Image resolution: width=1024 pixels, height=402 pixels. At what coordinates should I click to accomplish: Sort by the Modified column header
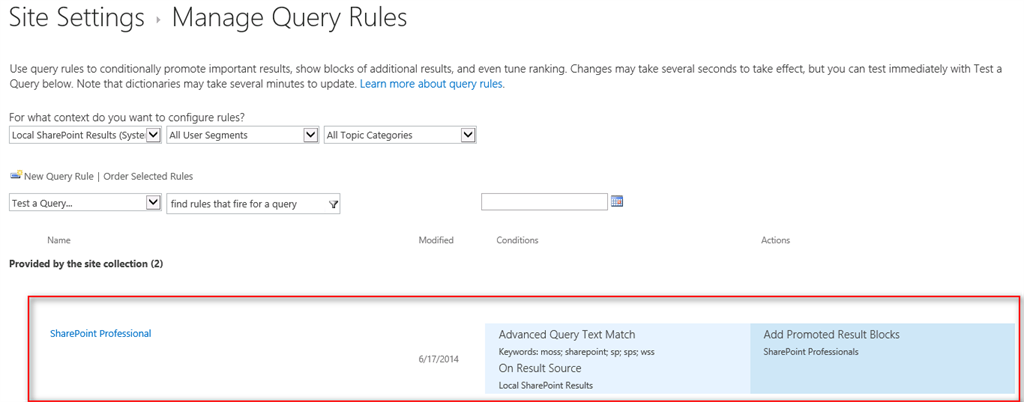435,240
